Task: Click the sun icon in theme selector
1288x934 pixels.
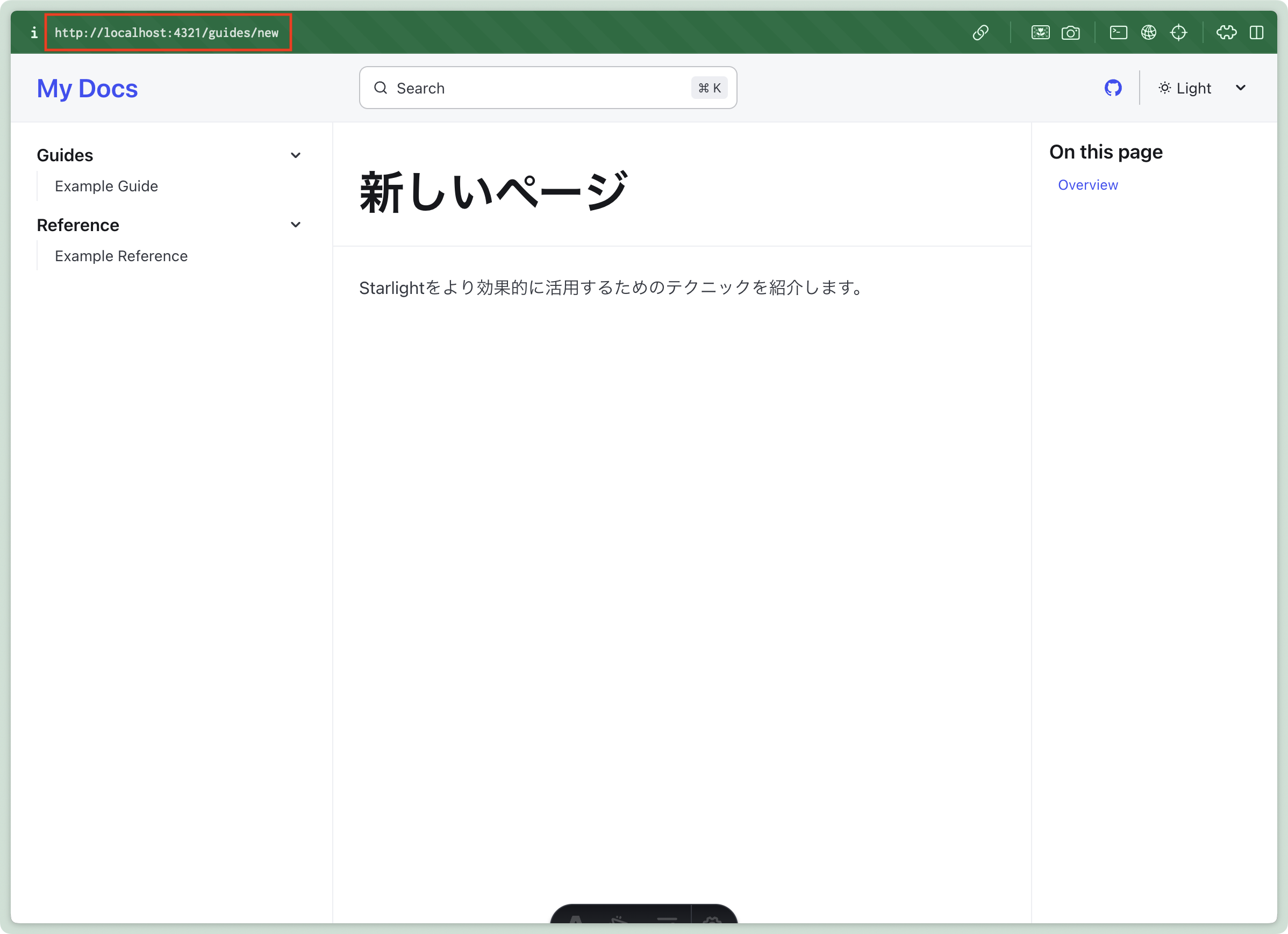Action: tap(1164, 88)
